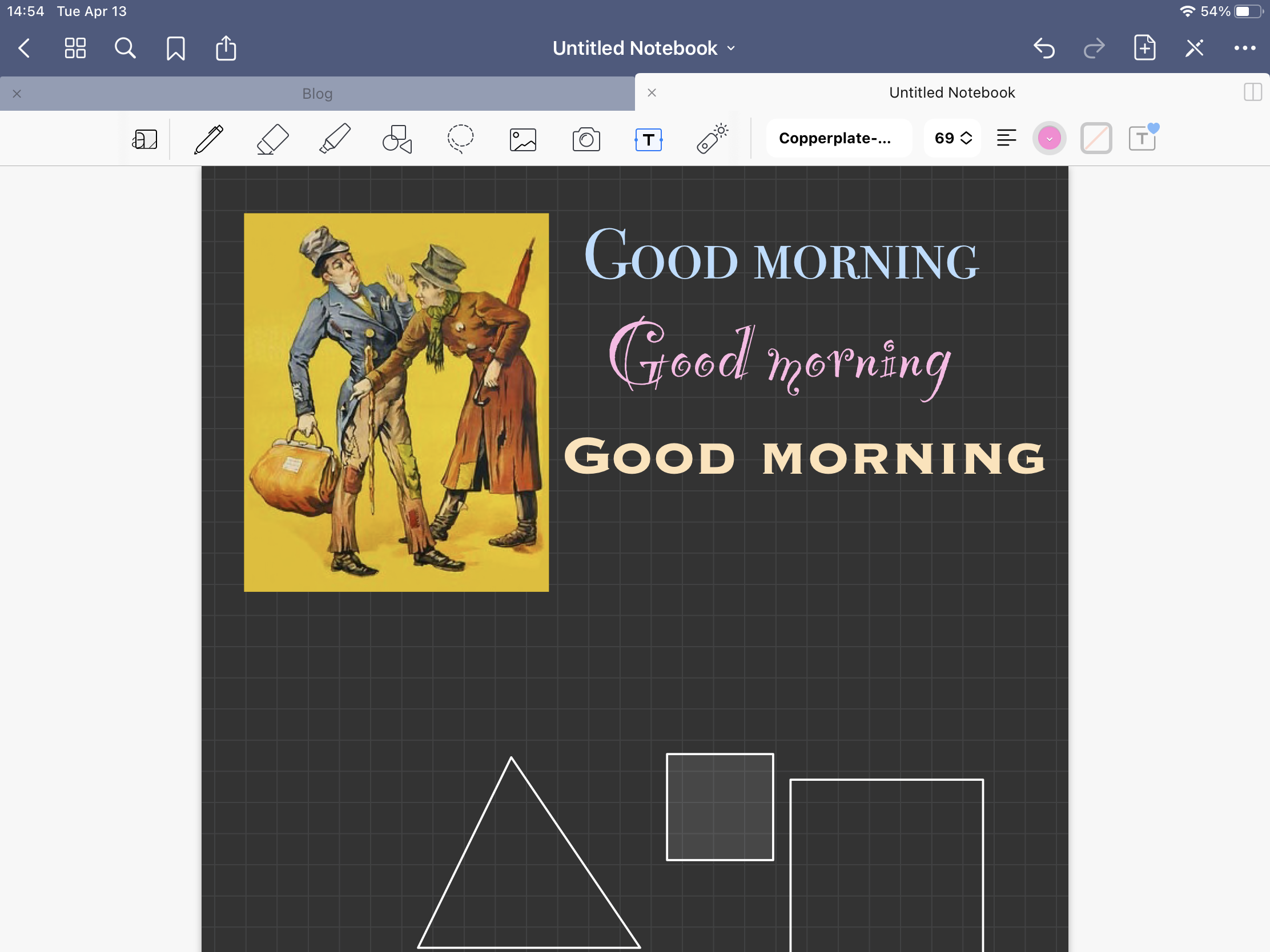Select the Pen tool
Screen dimensions: 1270x952
pos(209,139)
